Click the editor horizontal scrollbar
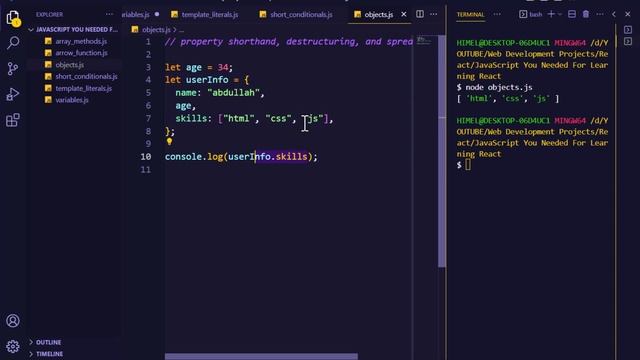 261,356
